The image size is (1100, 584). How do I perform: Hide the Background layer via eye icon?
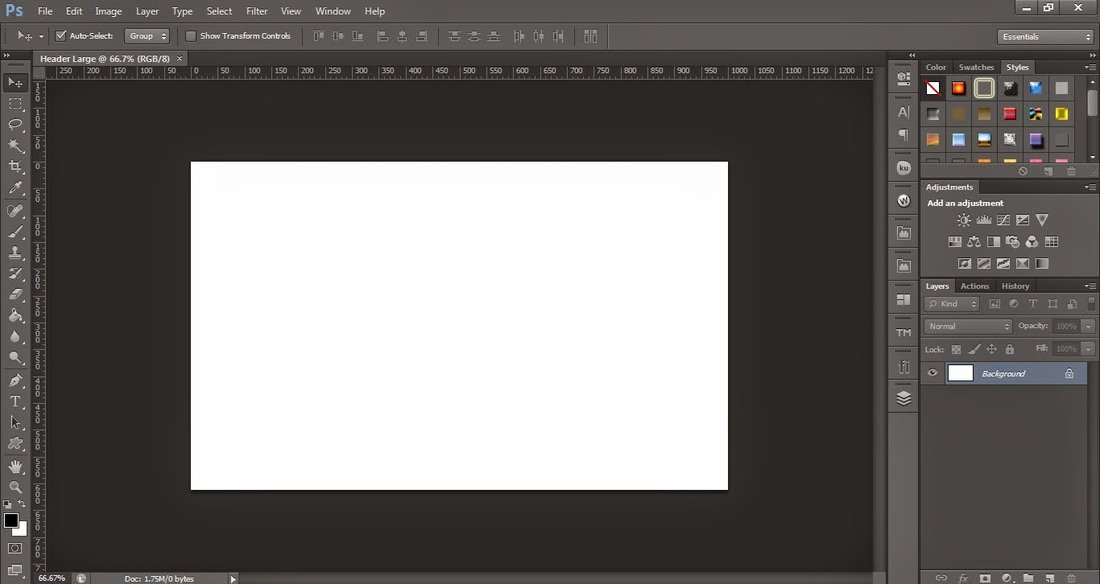coord(932,373)
